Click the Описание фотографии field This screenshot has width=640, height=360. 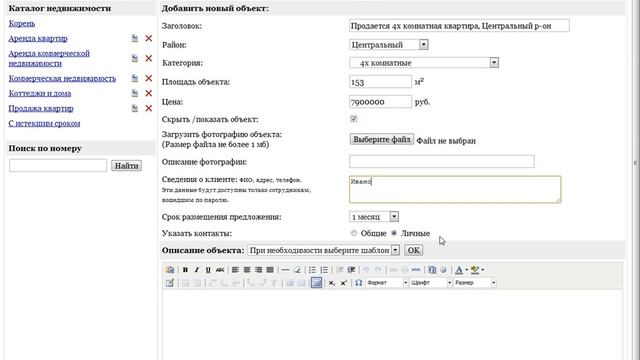(442, 161)
